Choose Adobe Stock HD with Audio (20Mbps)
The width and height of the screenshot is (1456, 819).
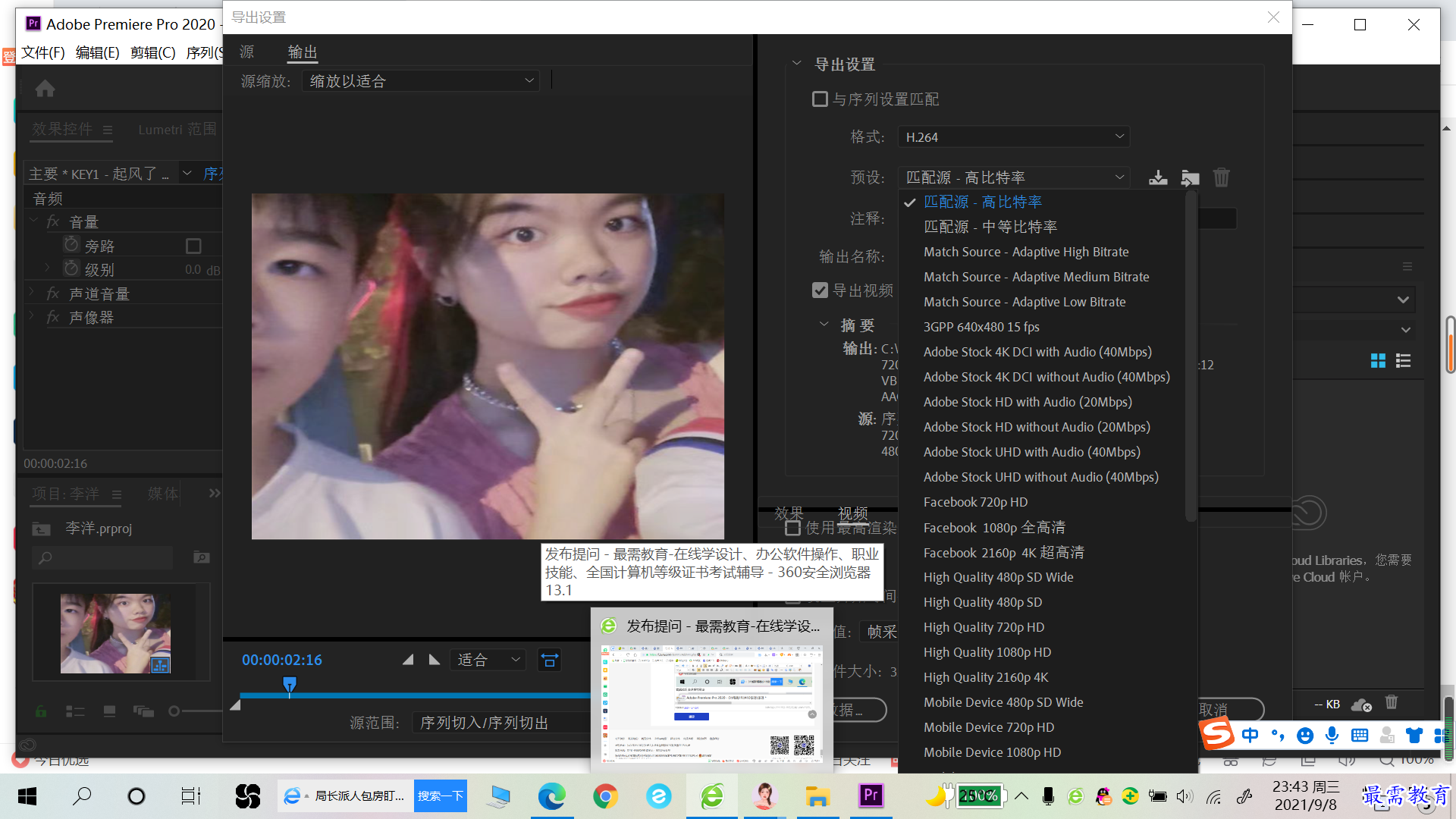(x=1028, y=402)
